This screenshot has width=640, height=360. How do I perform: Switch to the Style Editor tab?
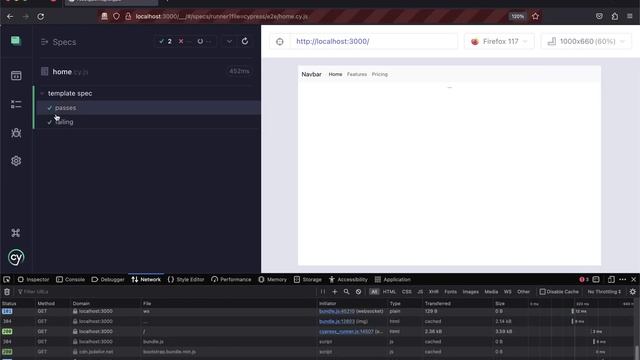click(186, 280)
